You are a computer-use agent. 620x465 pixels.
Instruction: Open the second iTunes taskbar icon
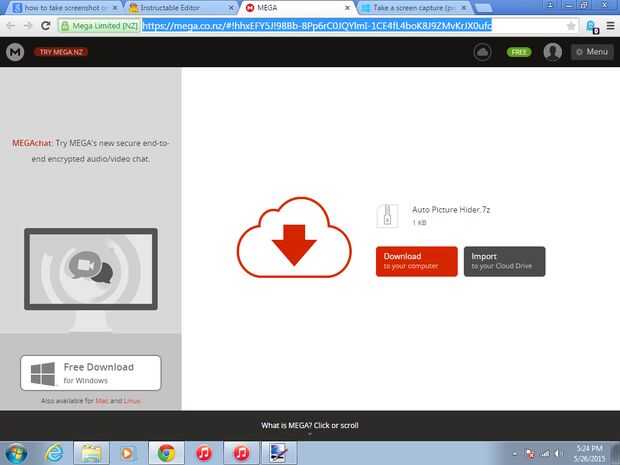[242, 453]
